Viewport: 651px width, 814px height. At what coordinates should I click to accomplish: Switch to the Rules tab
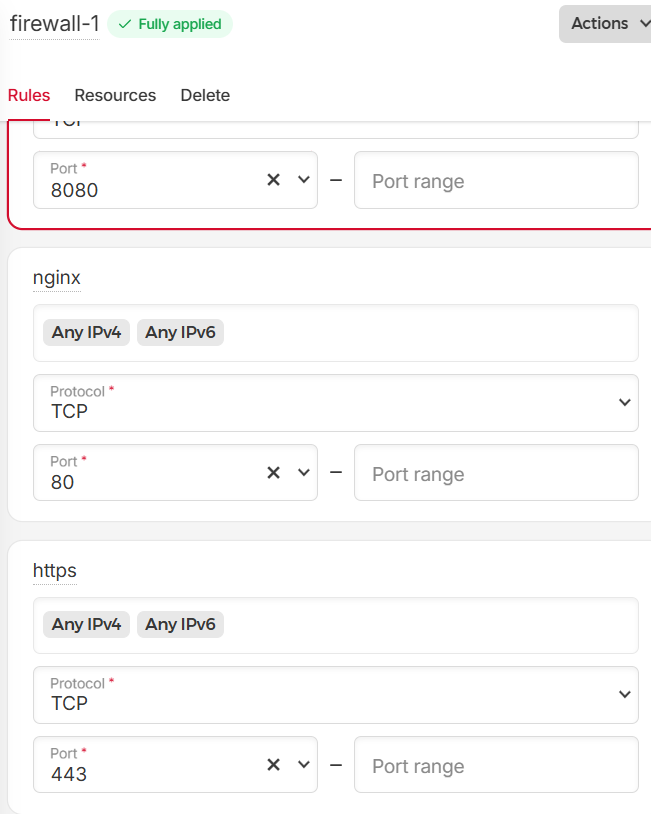29,95
